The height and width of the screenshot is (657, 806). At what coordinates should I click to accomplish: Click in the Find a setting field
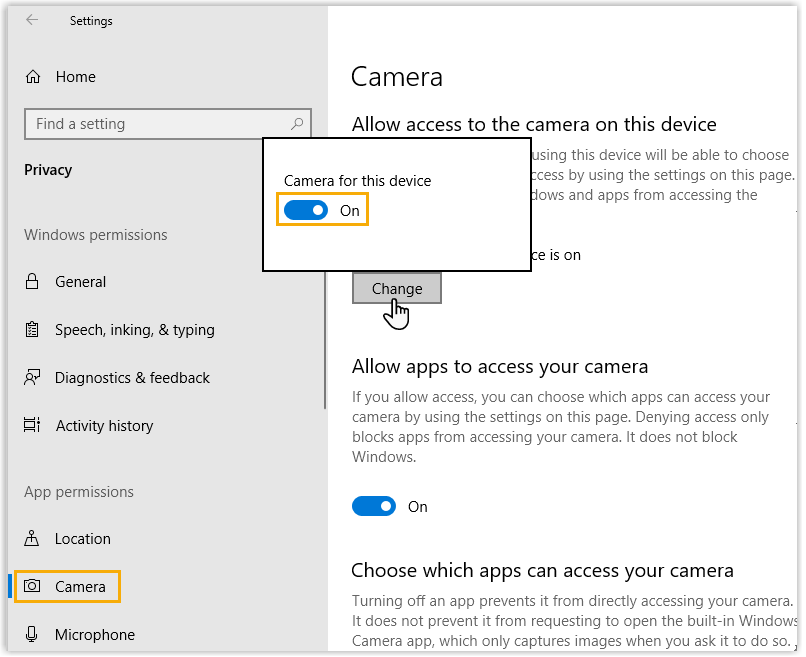pos(168,124)
